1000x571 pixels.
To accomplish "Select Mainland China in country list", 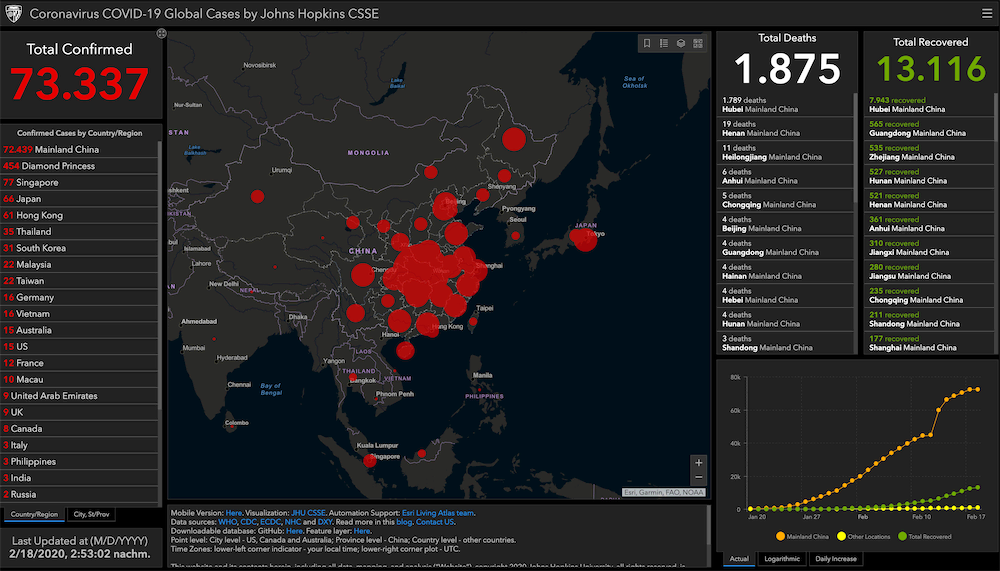I will pos(79,149).
